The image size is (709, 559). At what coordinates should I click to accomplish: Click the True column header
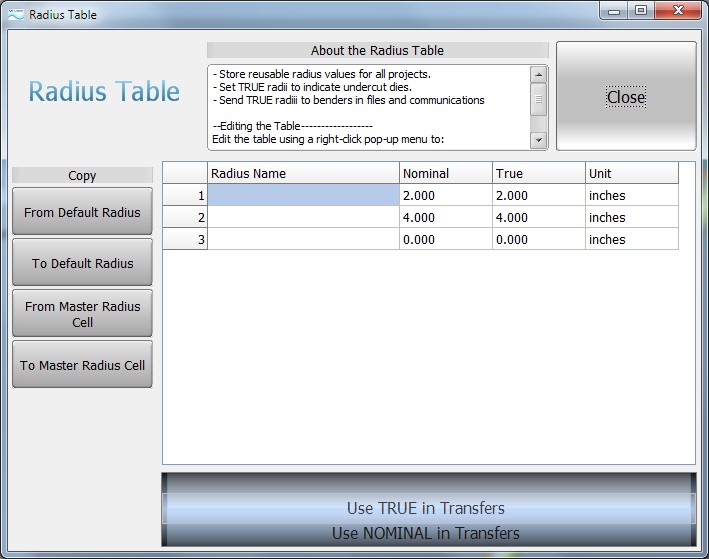(x=537, y=173)
